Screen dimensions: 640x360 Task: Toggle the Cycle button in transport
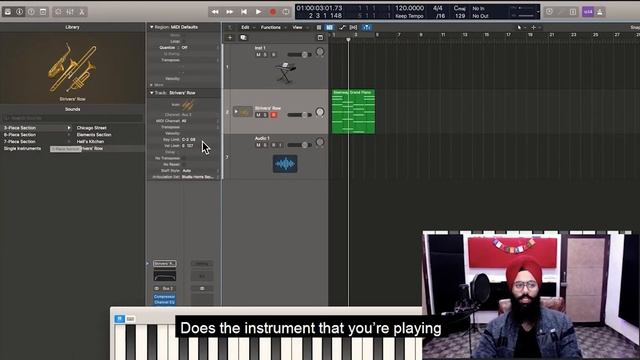click(286, 12)
